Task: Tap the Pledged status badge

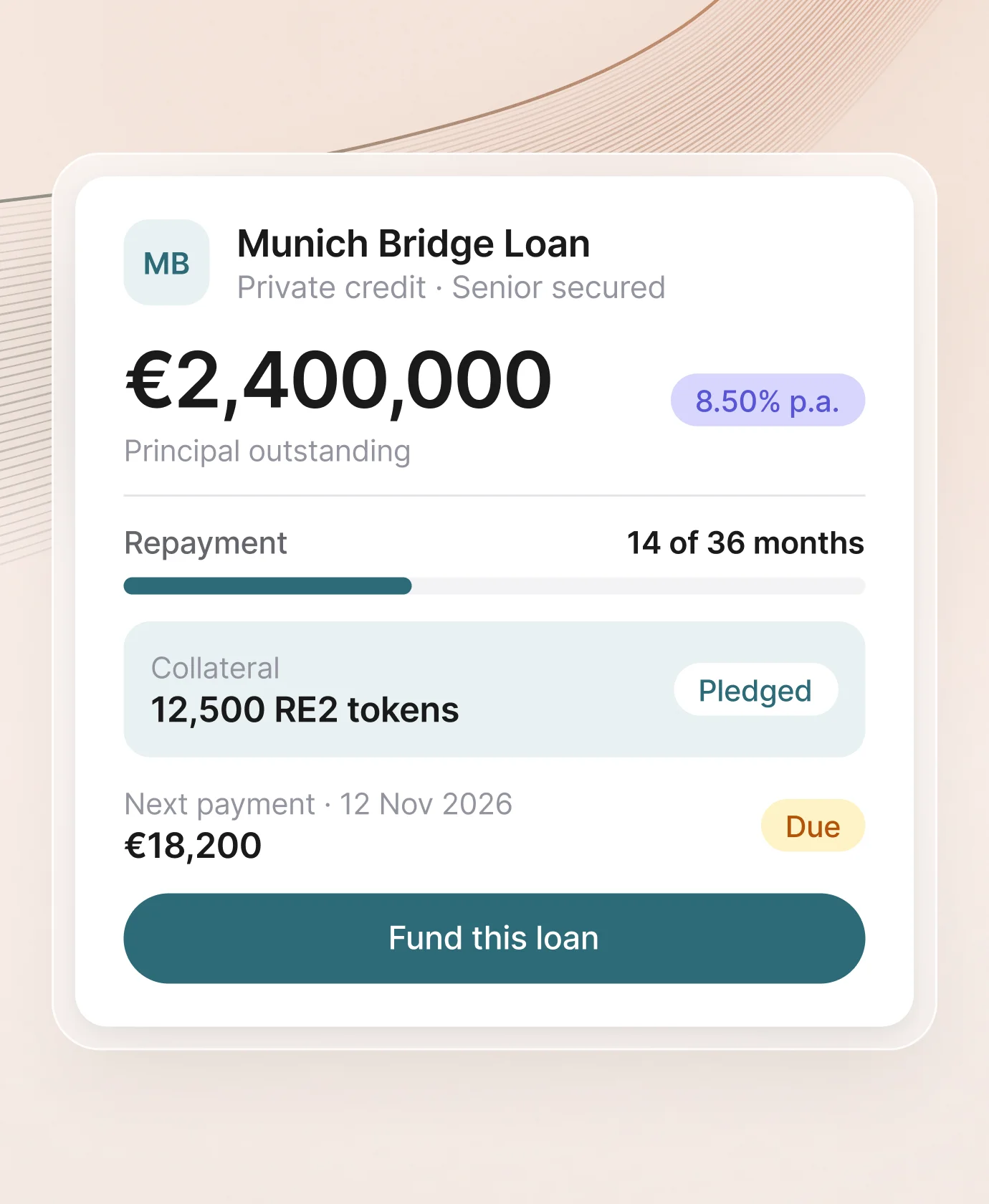Action: pos(755,689)
